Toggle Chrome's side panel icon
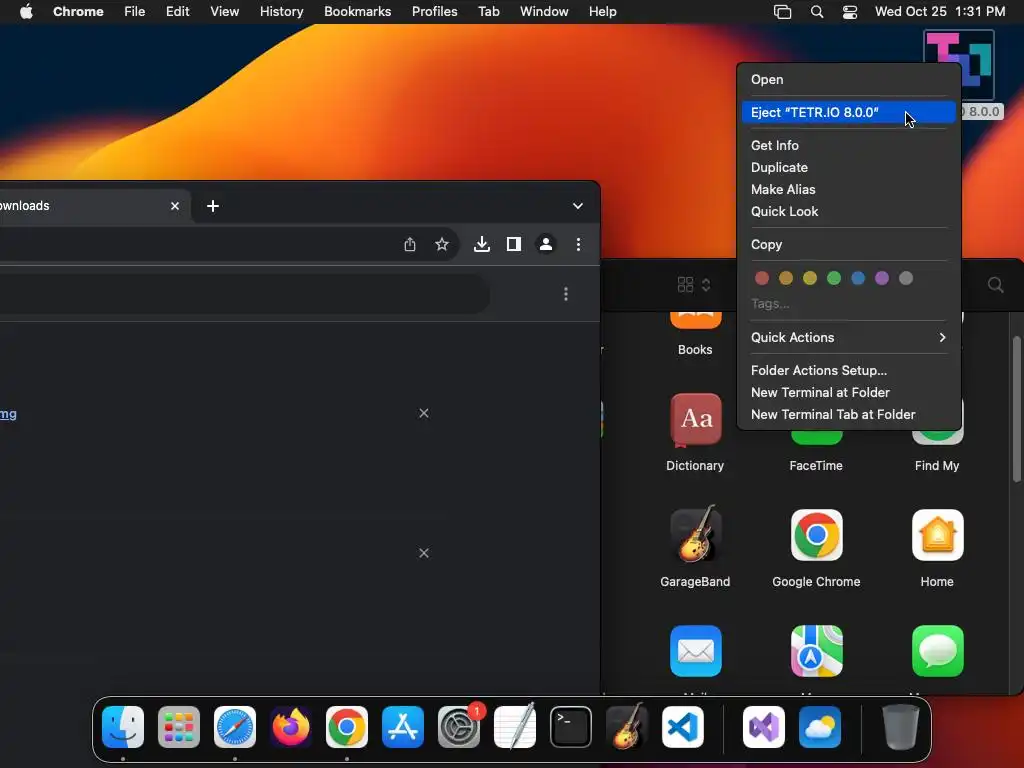The width and height of the screenshot is (1024, 768). point(514,244)
